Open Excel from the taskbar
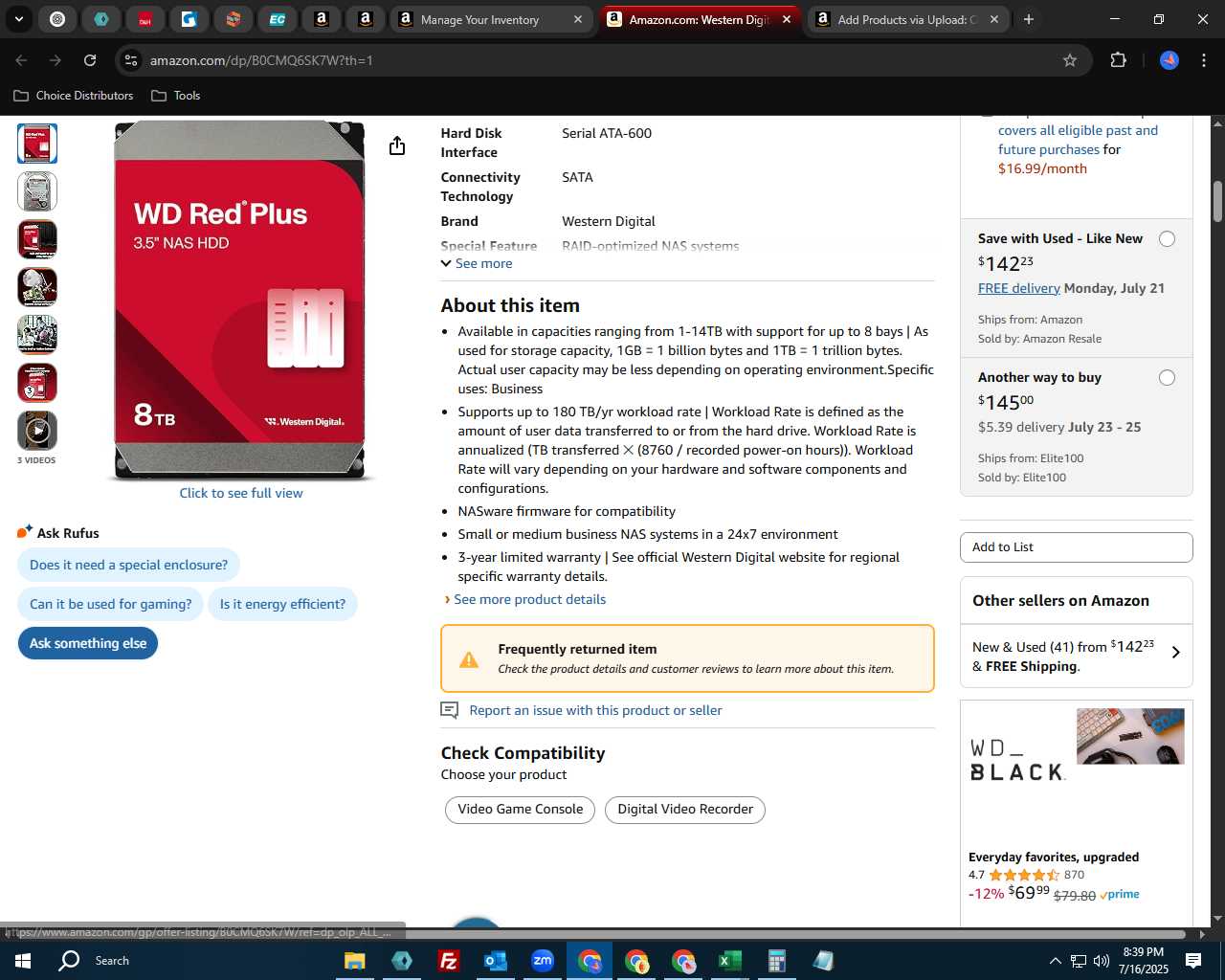 pyautogui.click(x=729, y=961)
